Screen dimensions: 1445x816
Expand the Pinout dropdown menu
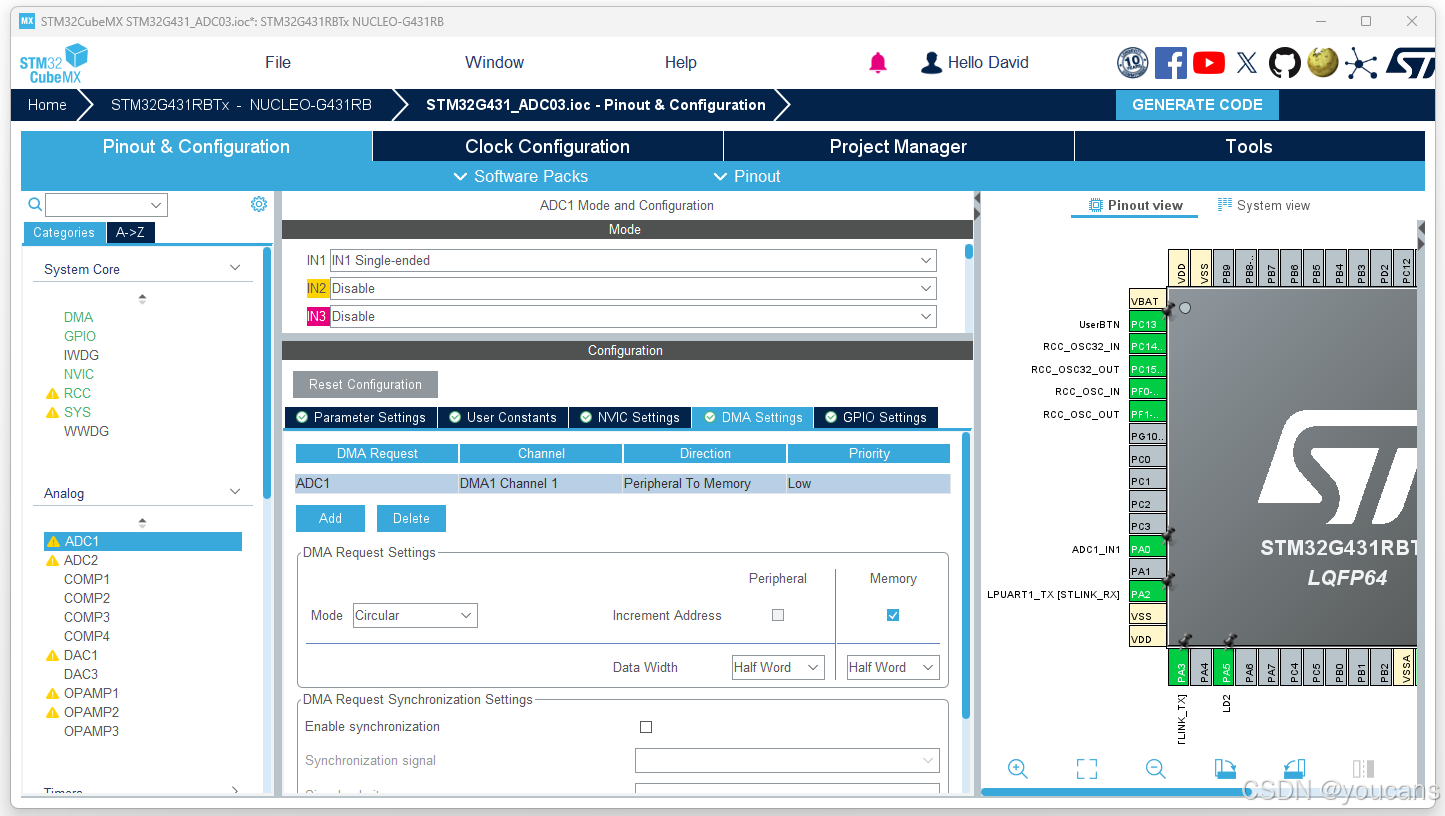click(x=747, y=177)
